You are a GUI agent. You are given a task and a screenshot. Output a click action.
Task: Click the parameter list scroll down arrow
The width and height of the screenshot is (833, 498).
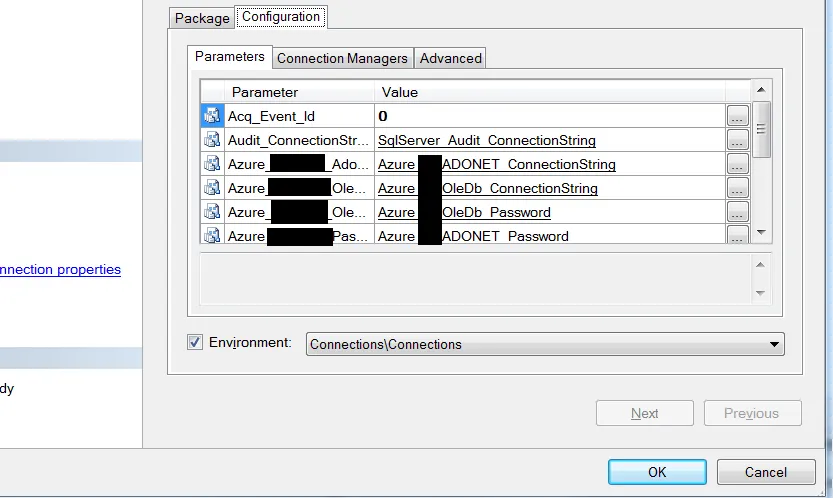pyautogui.click(x=761, y=232)
